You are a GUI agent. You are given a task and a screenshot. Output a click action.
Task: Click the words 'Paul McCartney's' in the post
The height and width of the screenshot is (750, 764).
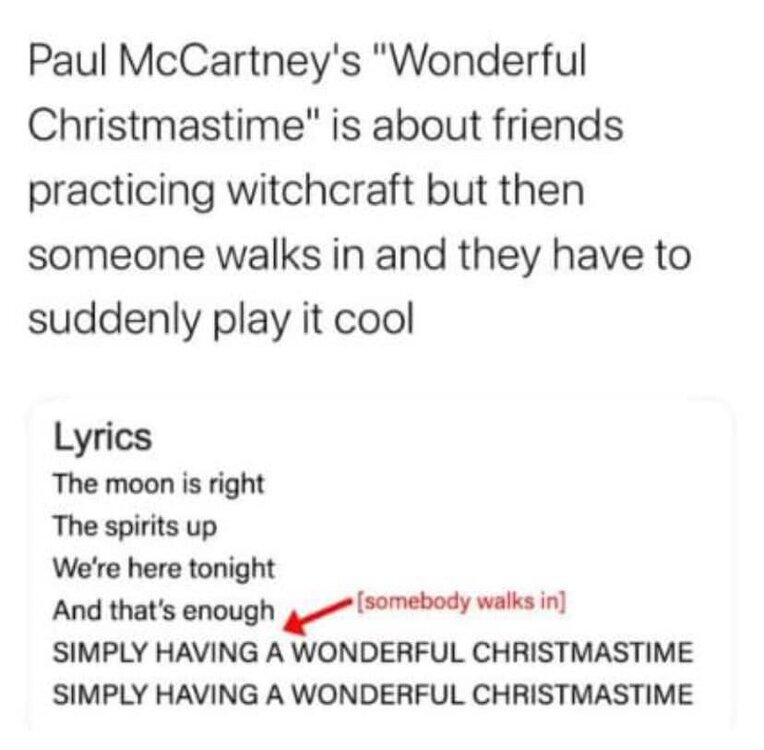195,63
